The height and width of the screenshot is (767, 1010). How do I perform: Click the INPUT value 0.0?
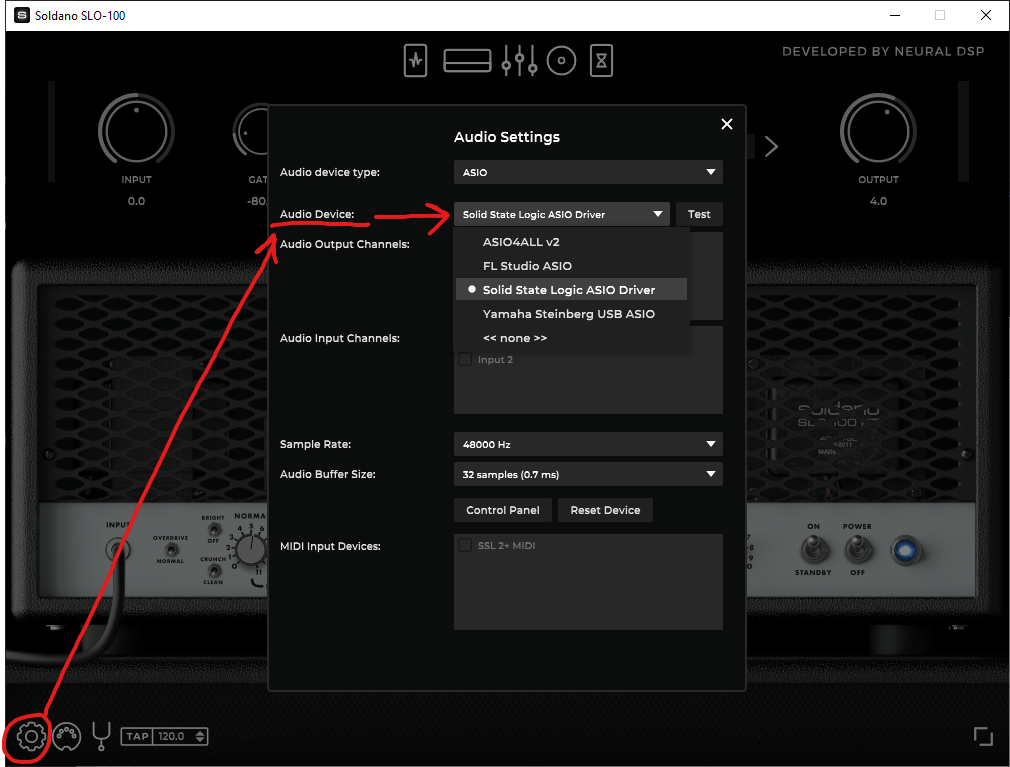(x=136, y=201)
